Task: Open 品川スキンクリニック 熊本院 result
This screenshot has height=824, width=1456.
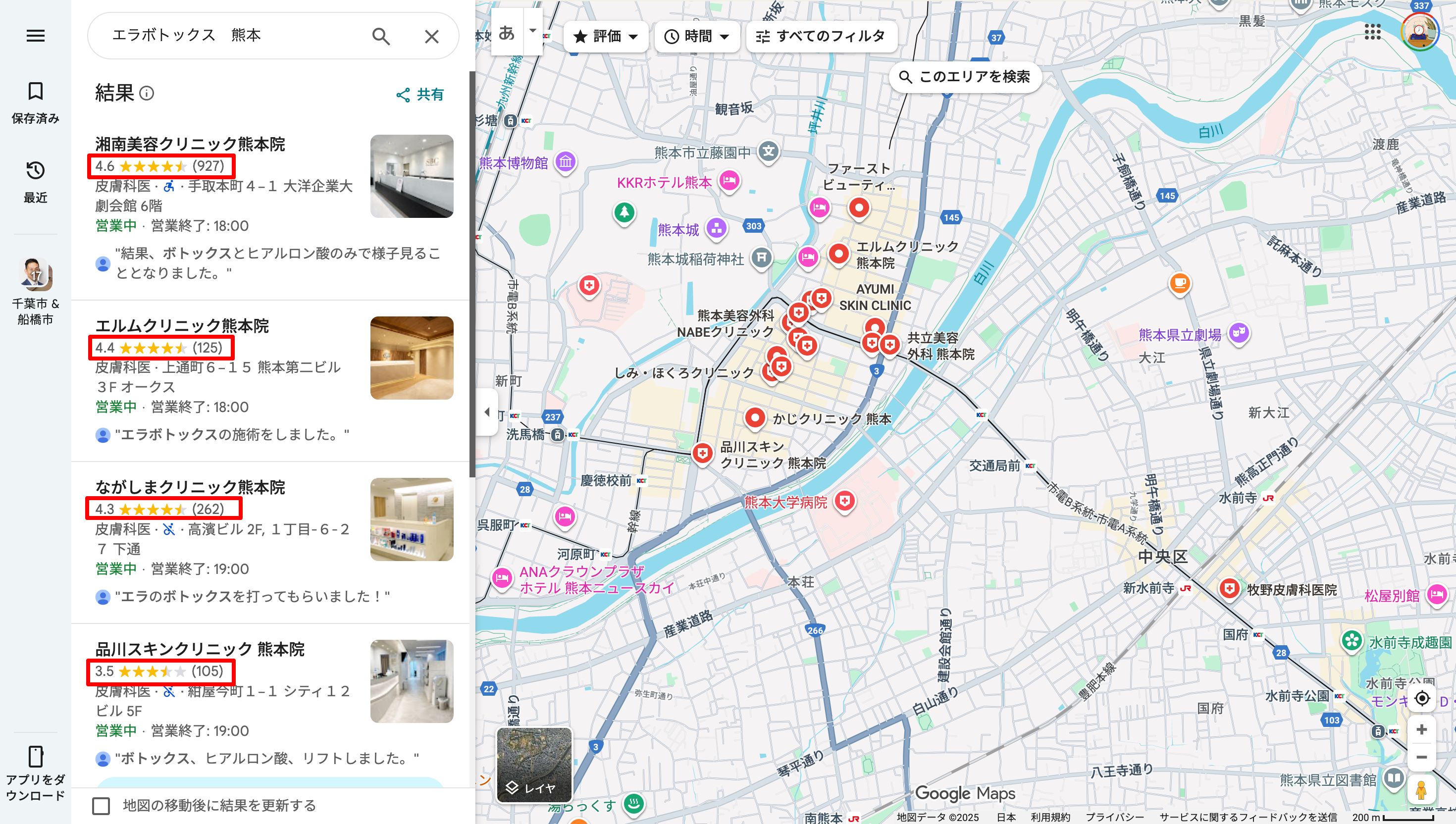Action: coord(199,649)
